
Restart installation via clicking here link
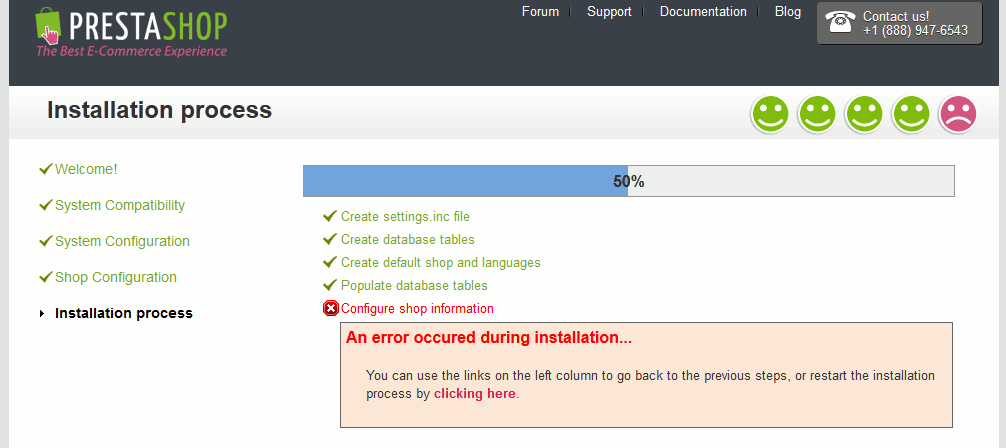point(475,393)
